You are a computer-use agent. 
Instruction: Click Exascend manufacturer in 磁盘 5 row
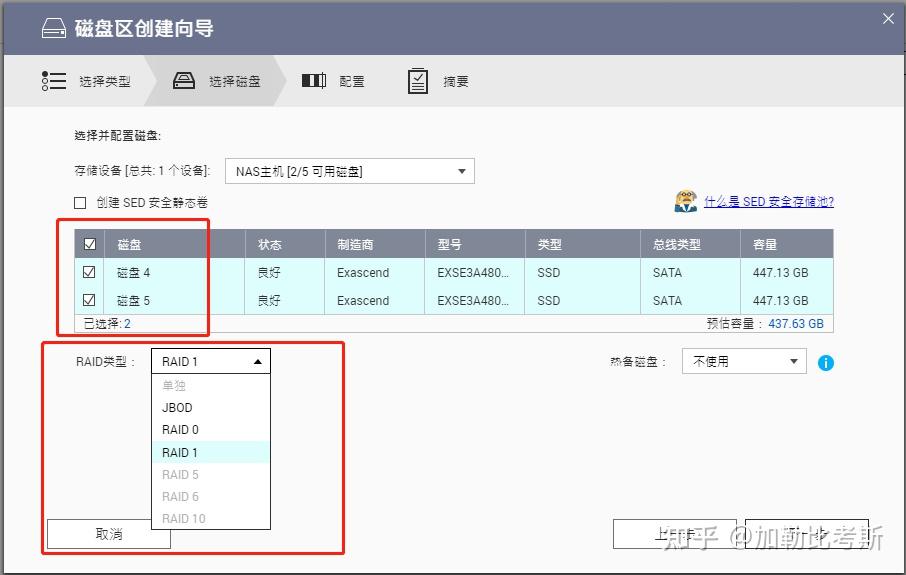click(x=363, y=301)
